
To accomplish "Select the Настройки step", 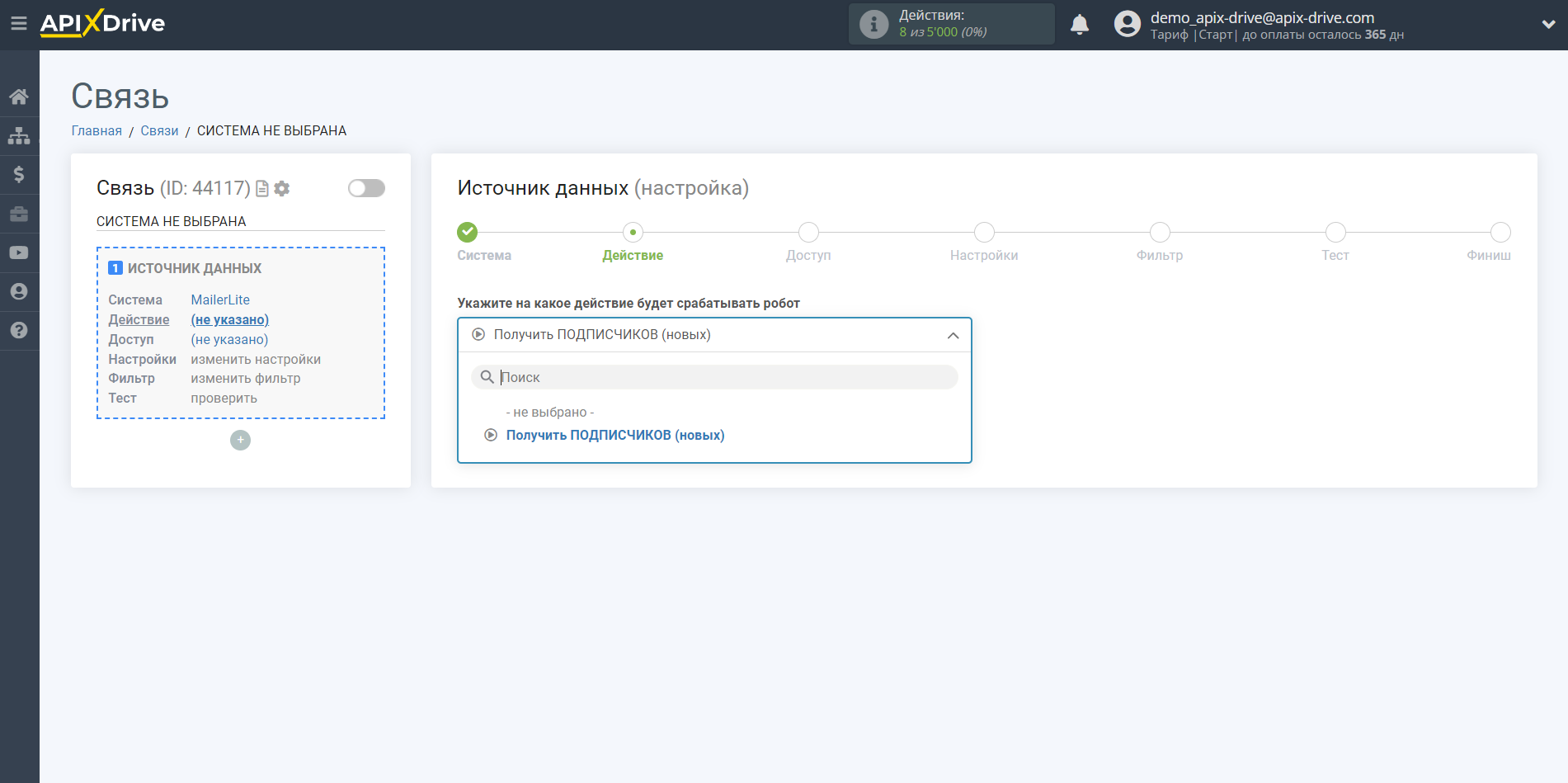I will (x=984, y=232).
